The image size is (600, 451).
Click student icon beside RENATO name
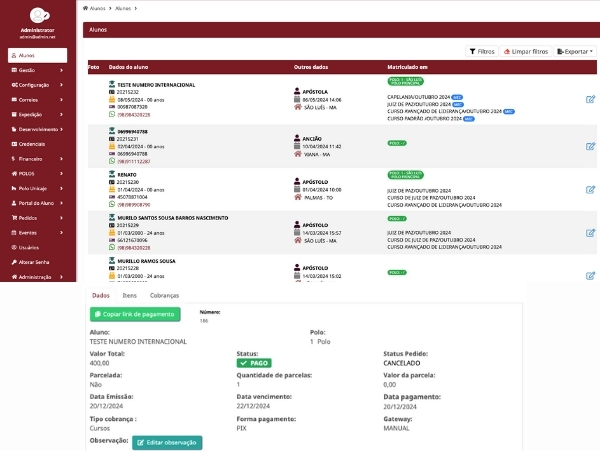pyautogui.click(x=112, y=174)
